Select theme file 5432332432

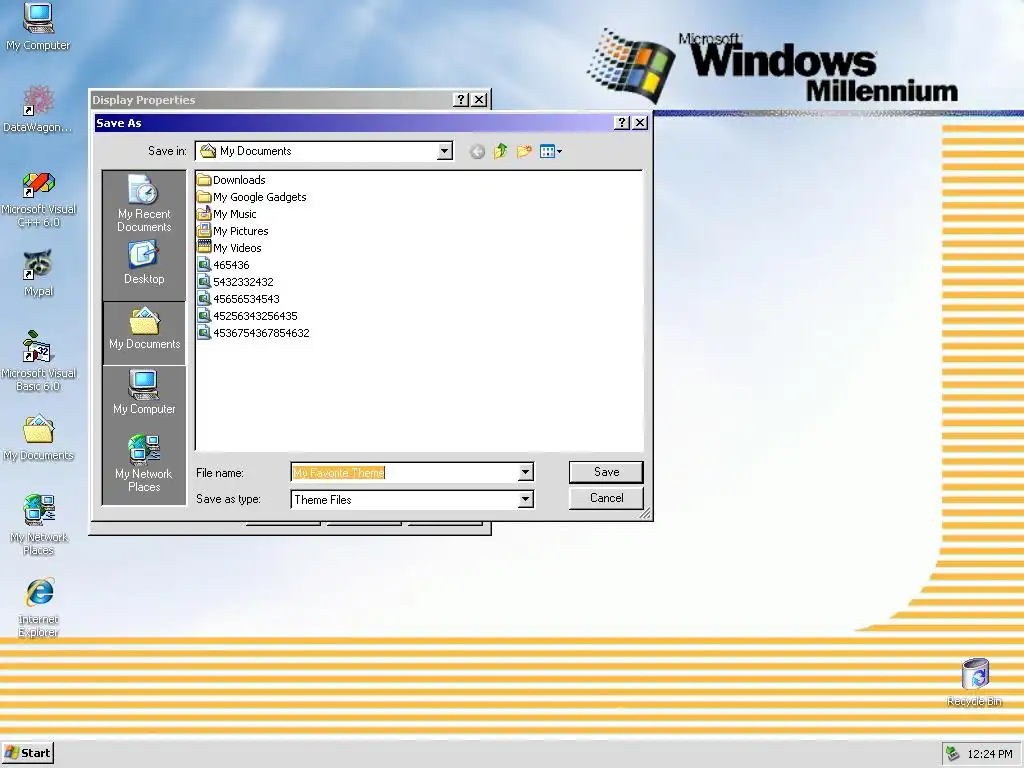(x=236, y=281)
